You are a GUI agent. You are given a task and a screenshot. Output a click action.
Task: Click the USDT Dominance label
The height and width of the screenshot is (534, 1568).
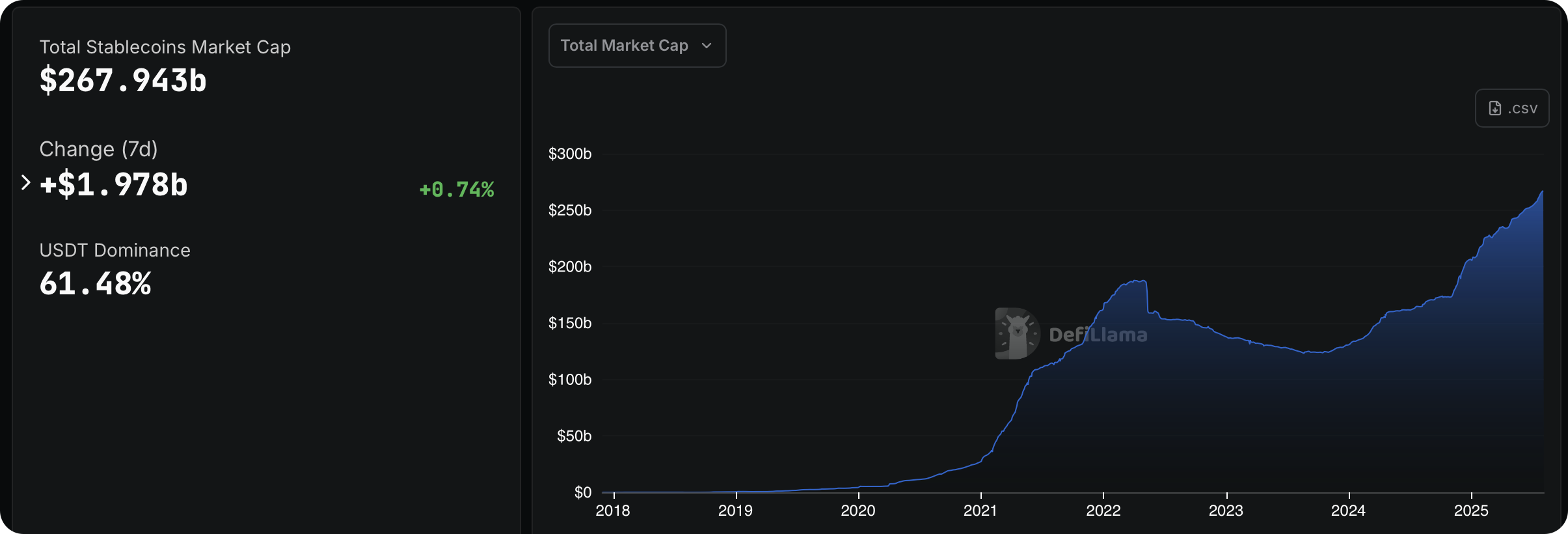115,250
